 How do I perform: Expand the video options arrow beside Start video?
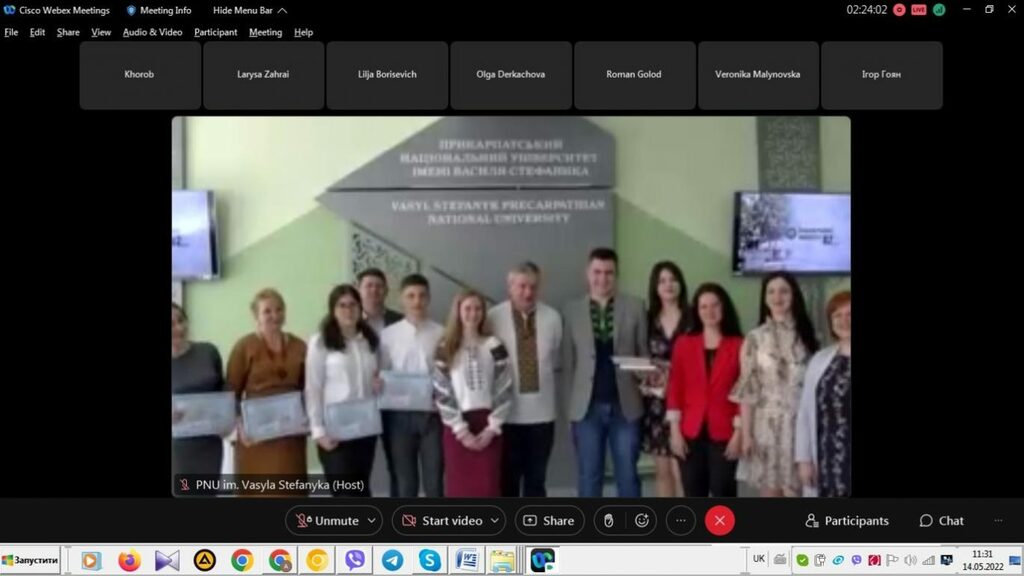pos(495,520)
